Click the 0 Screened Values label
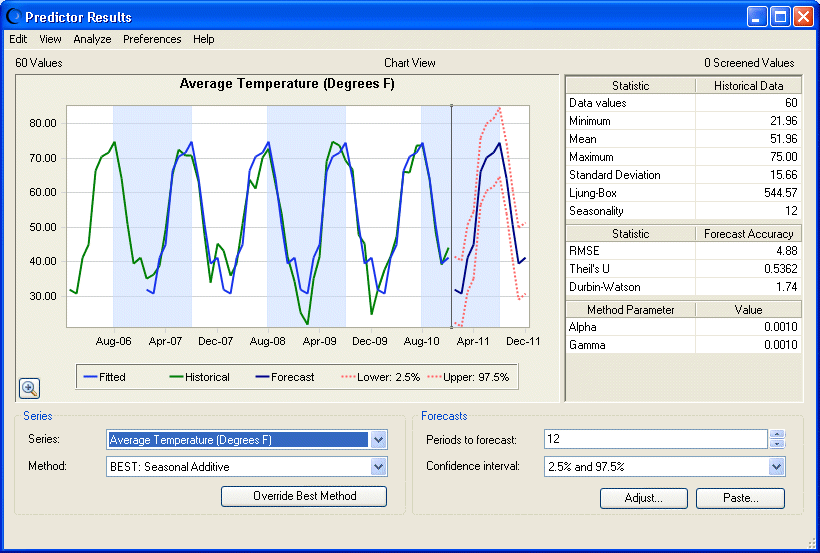 [x=749, y=63]
